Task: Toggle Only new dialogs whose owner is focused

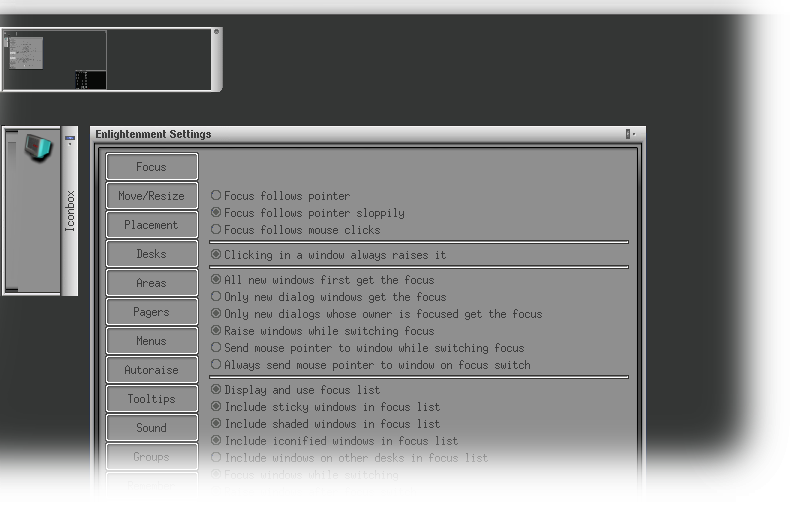Action: point(377,314)
